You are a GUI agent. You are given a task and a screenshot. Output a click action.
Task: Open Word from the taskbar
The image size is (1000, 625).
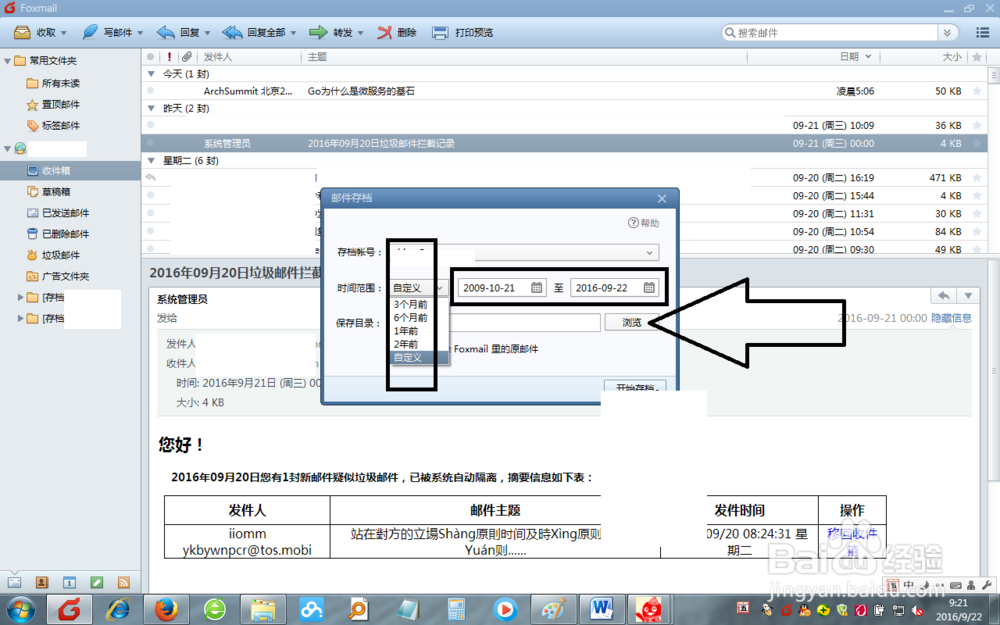(x=601, y=610)
